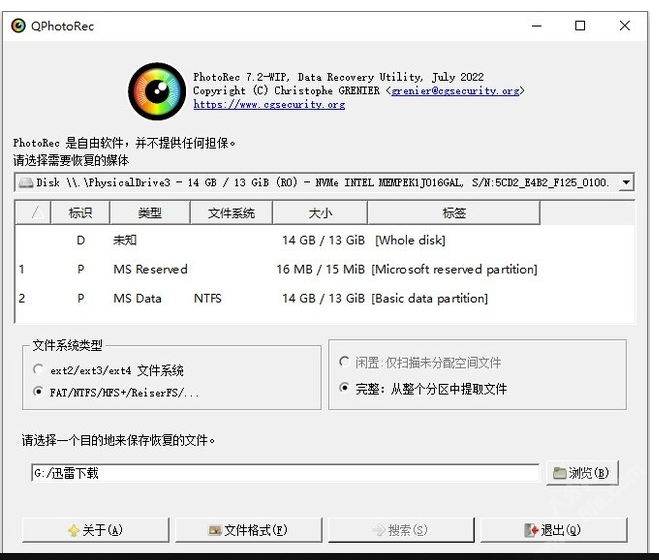Select the FAT/NTFS/HFS+/ReiserFS radio button
This screenshot has height=560, width=659.
38,392
